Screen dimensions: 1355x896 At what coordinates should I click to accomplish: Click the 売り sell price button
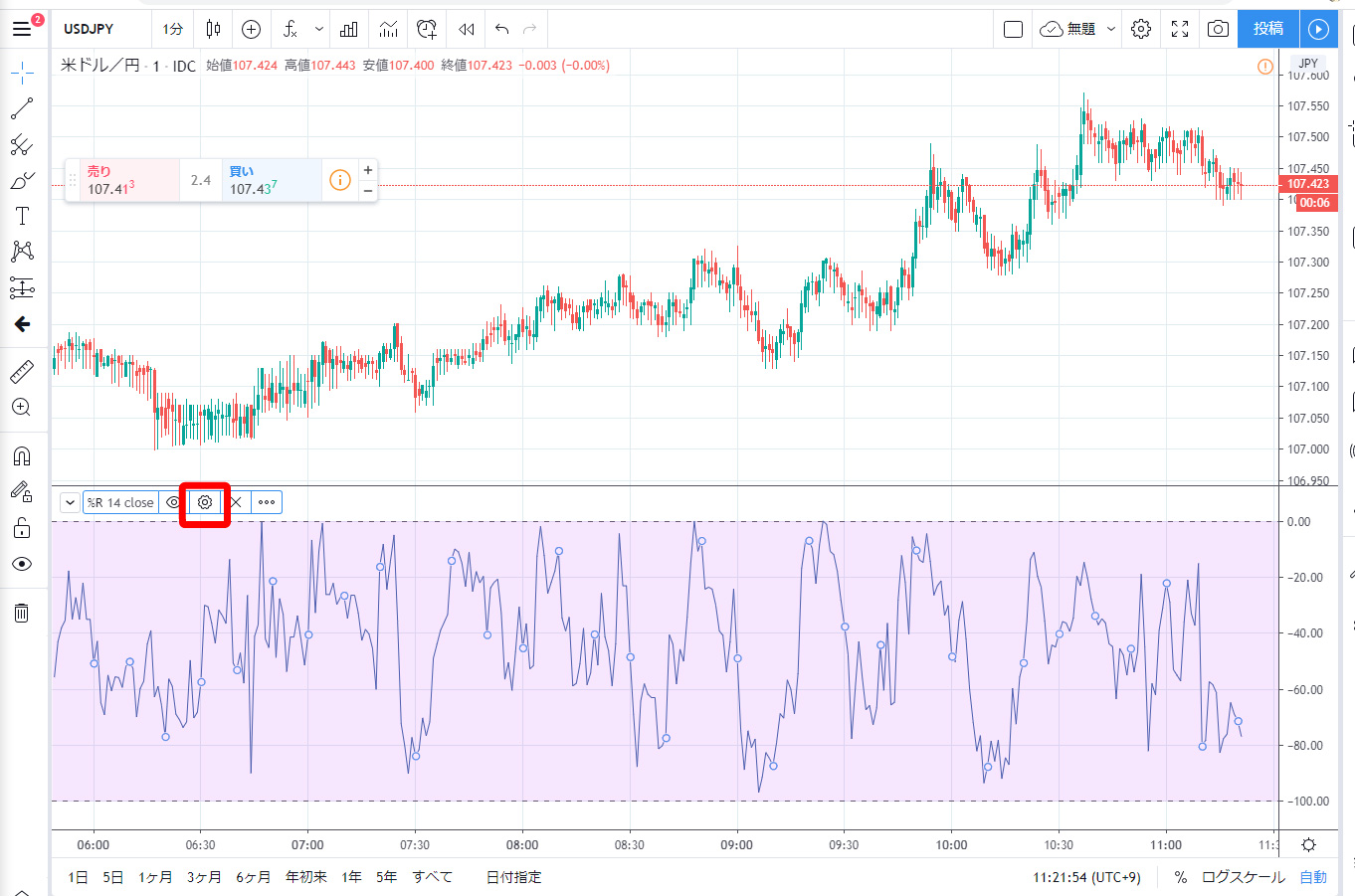129,181
